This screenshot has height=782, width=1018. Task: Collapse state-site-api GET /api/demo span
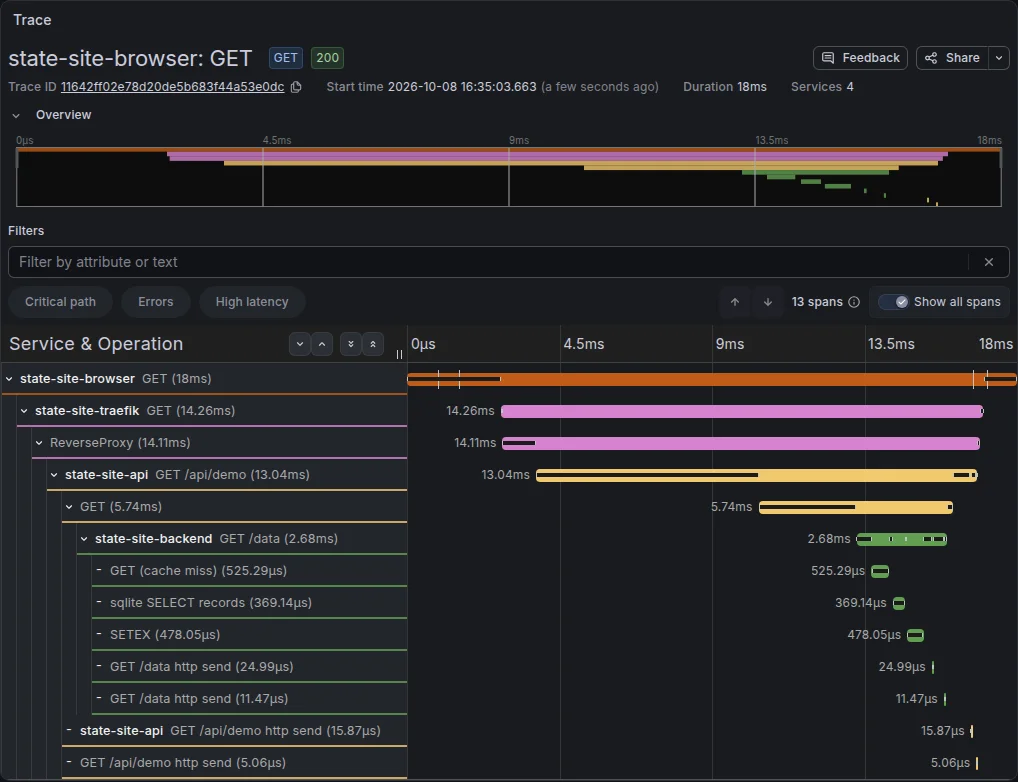point(54,475)
